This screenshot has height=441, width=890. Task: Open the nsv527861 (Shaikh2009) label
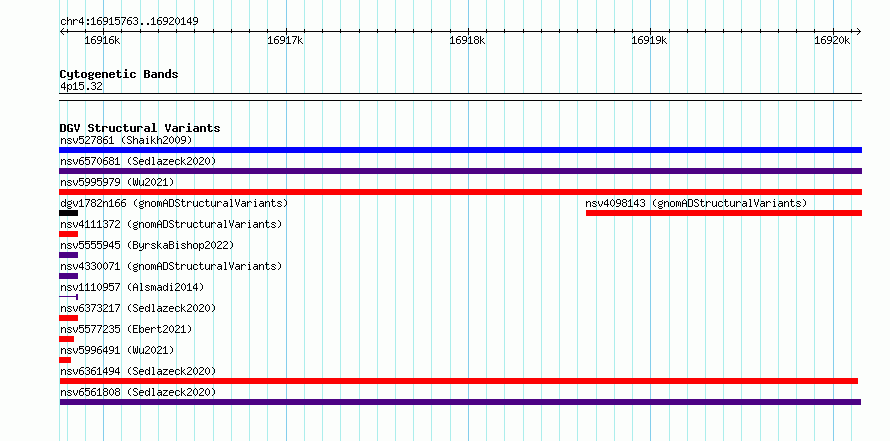[x=126, y=140]
